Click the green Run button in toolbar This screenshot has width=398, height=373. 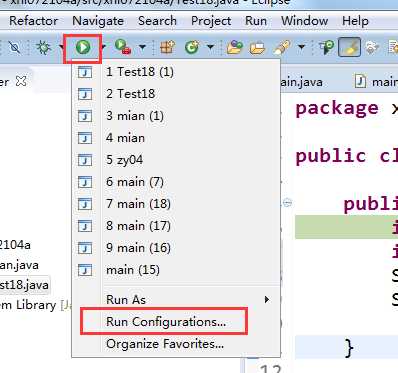[x=83, y=48]
